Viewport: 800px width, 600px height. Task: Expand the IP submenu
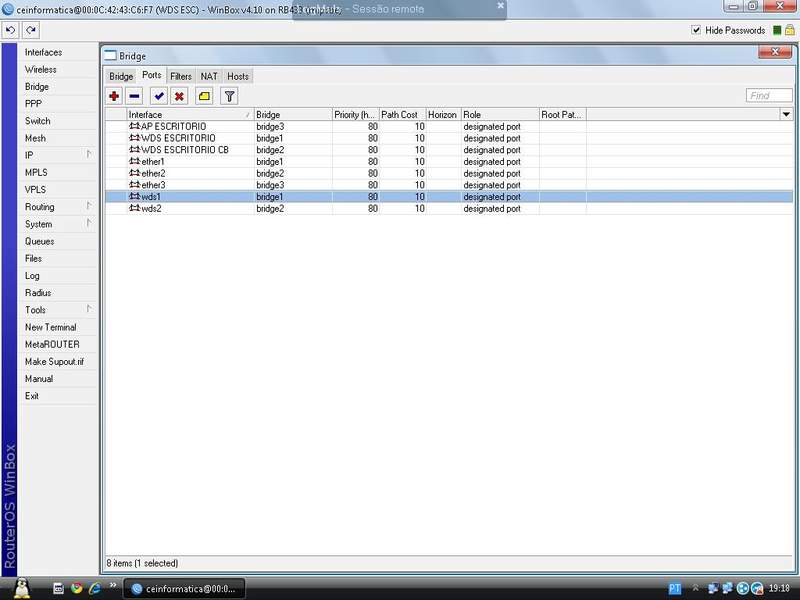(x=89, y=154)
